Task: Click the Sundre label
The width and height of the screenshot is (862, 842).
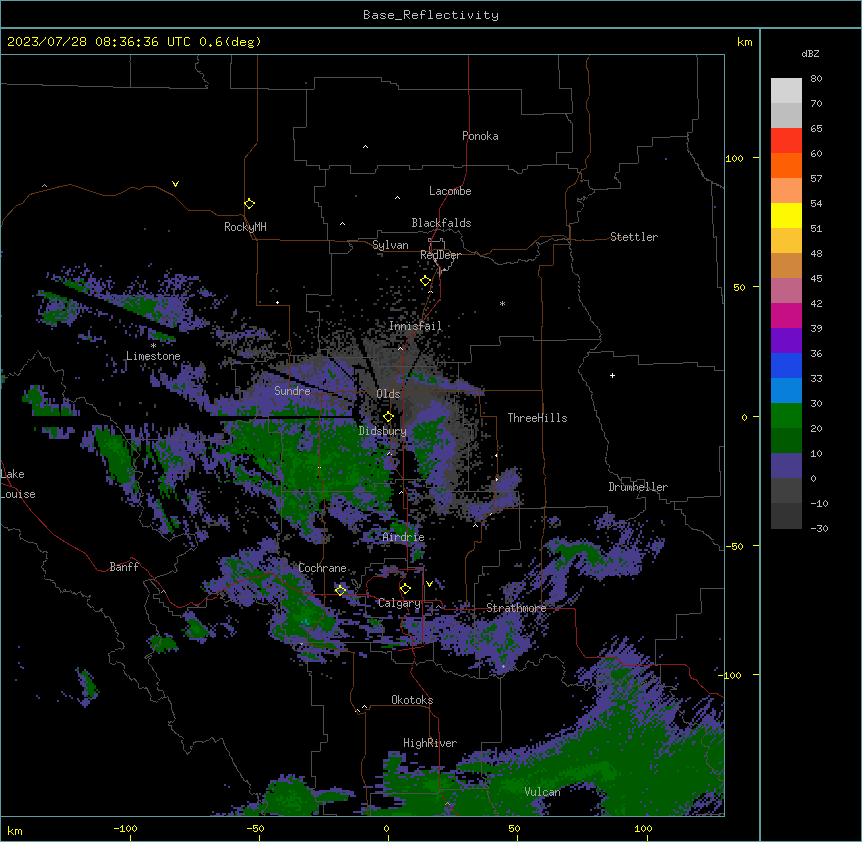Action: [292, 391]
